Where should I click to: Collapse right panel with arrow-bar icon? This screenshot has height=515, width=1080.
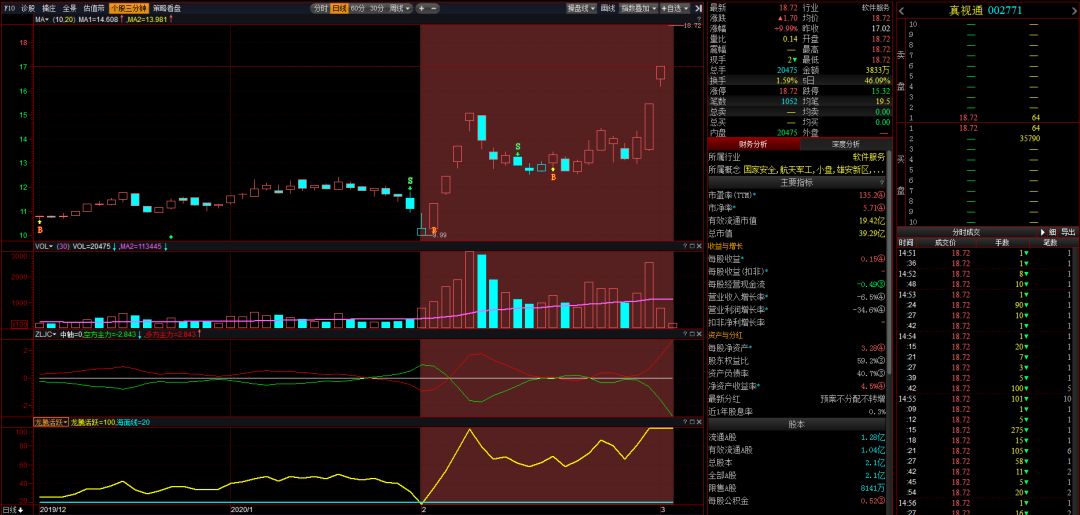point(698,8)
